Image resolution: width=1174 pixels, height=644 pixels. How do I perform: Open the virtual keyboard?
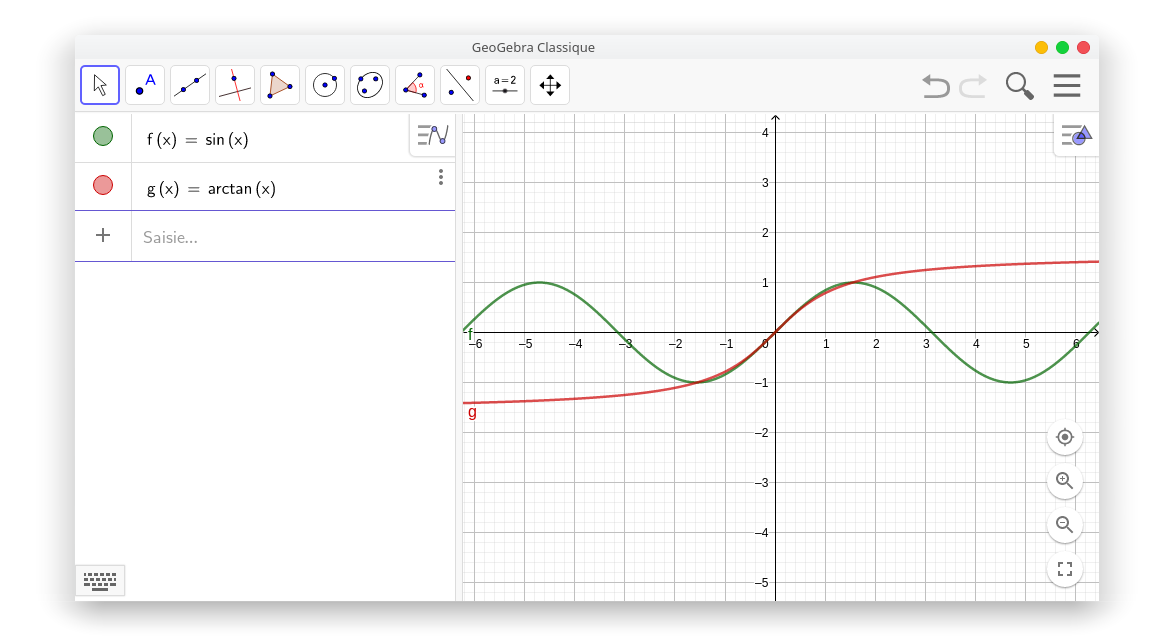pyautogui.click(x=100, y=580)
